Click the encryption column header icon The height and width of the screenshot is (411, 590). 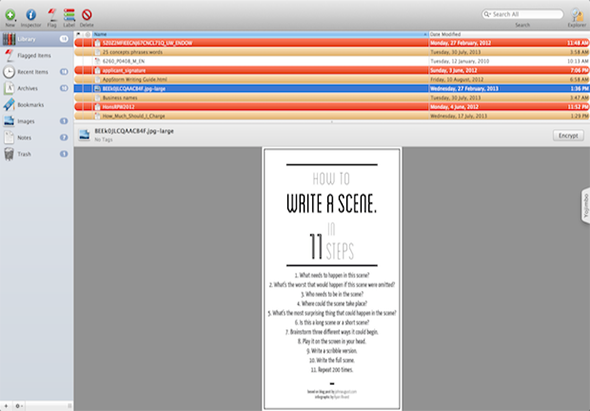(x=88, y=34)
